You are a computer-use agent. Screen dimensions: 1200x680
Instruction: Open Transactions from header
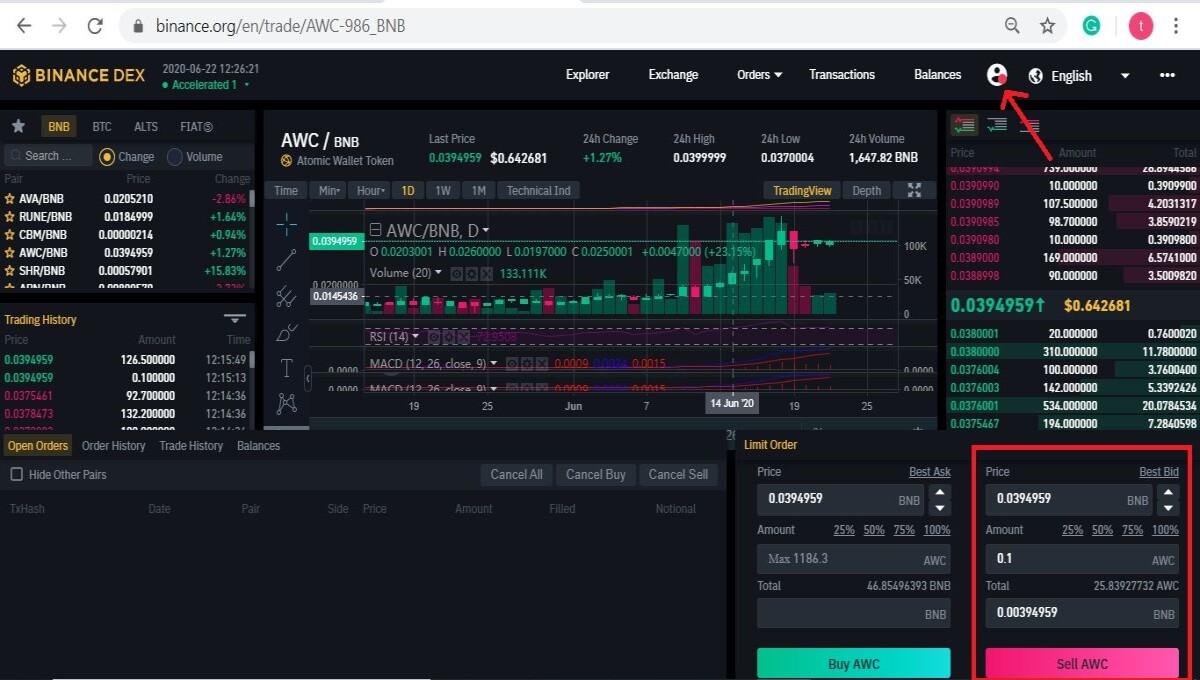click(x=842, y=75)
